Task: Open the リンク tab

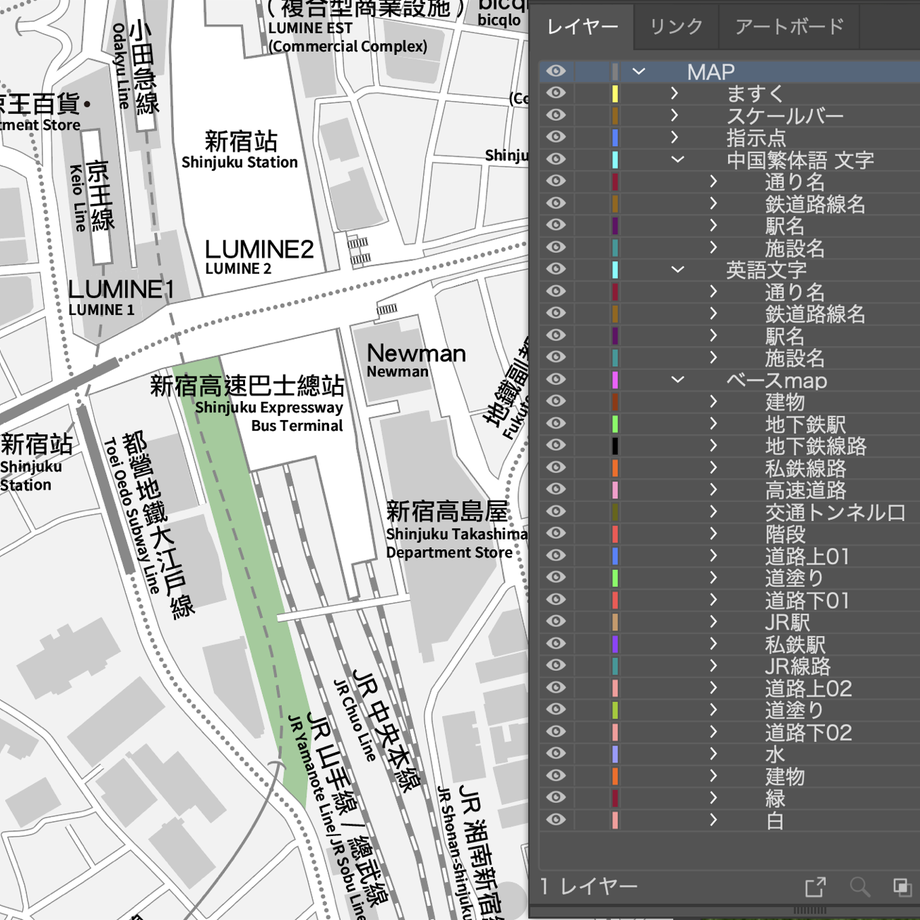Action: pos(676,27)
